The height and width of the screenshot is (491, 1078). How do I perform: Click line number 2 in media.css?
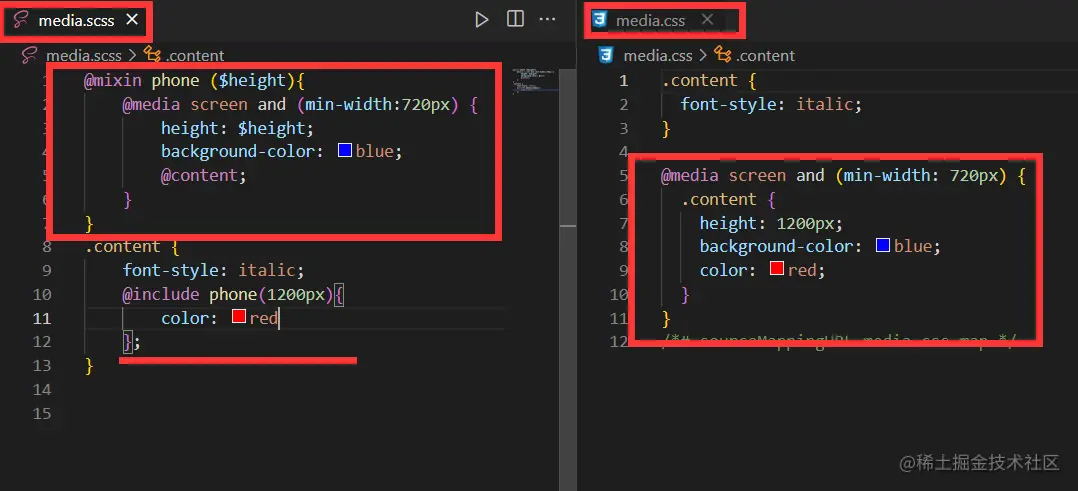[x=624, y=105]
